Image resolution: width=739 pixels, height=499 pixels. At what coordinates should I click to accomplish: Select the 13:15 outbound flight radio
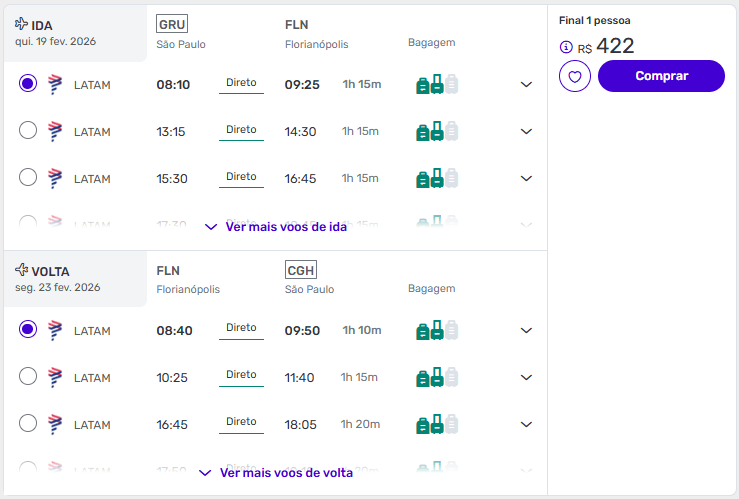28,130
